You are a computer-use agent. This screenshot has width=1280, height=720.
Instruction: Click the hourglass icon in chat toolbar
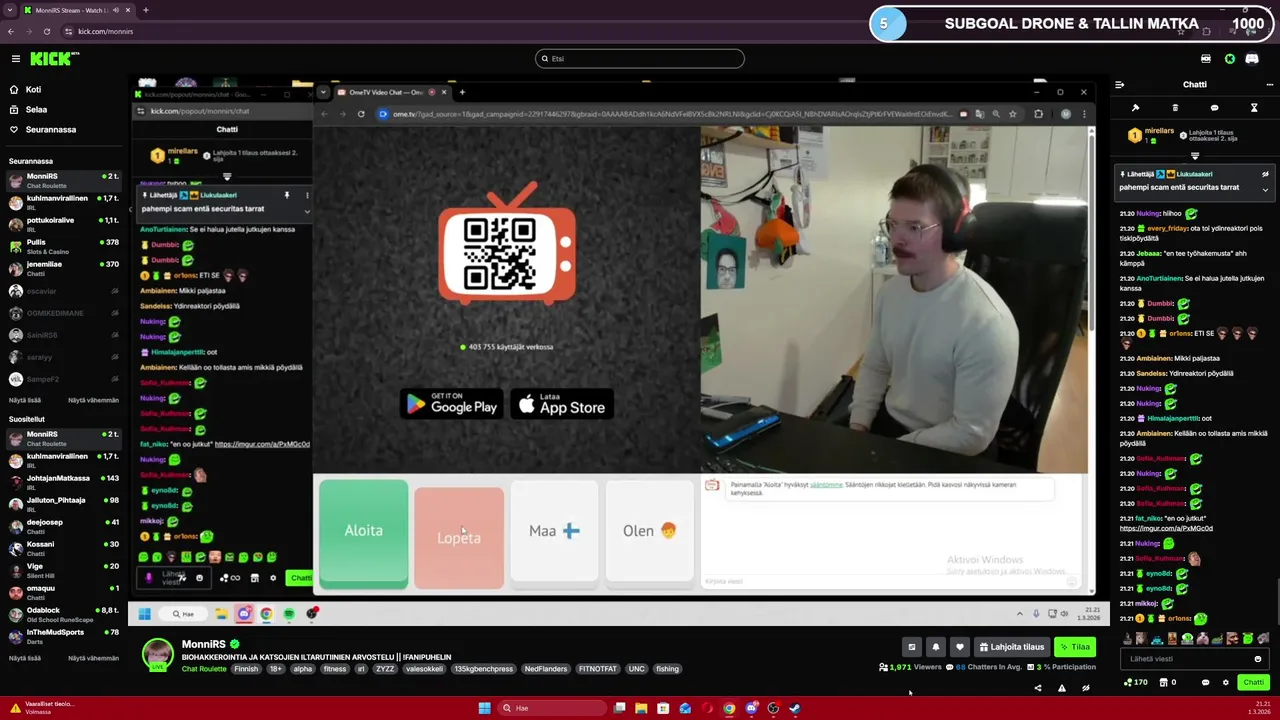tap(1254, 108)
